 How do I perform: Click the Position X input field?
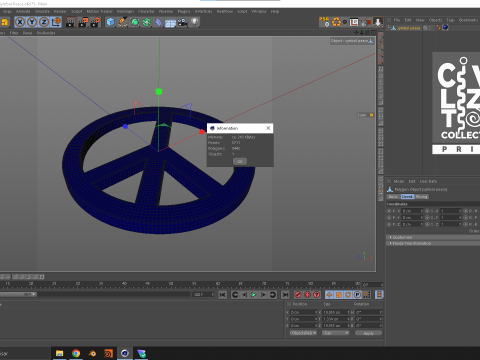click(303, 312)
